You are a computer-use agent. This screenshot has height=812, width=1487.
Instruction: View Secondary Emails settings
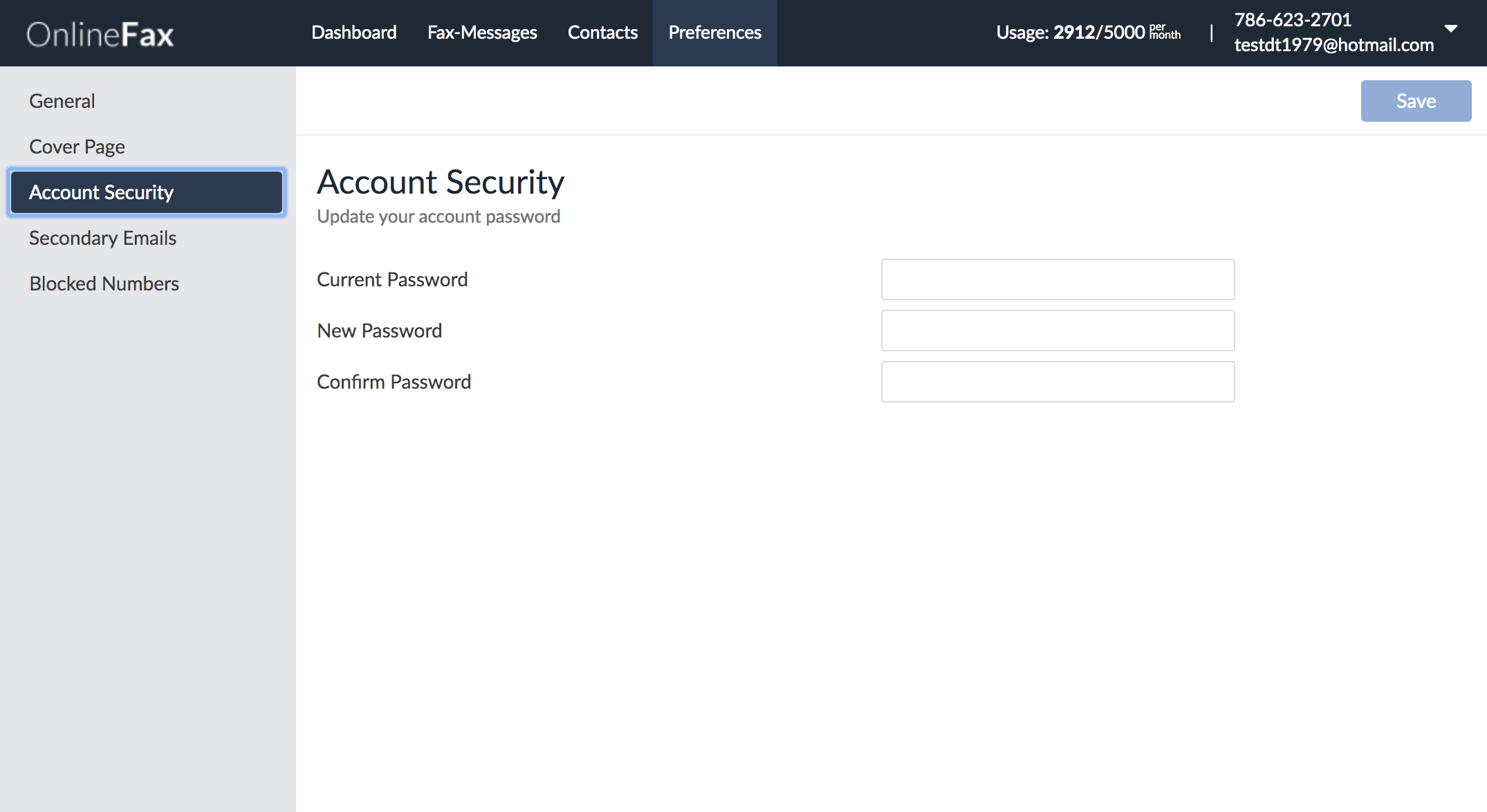(x=102, y=238)
